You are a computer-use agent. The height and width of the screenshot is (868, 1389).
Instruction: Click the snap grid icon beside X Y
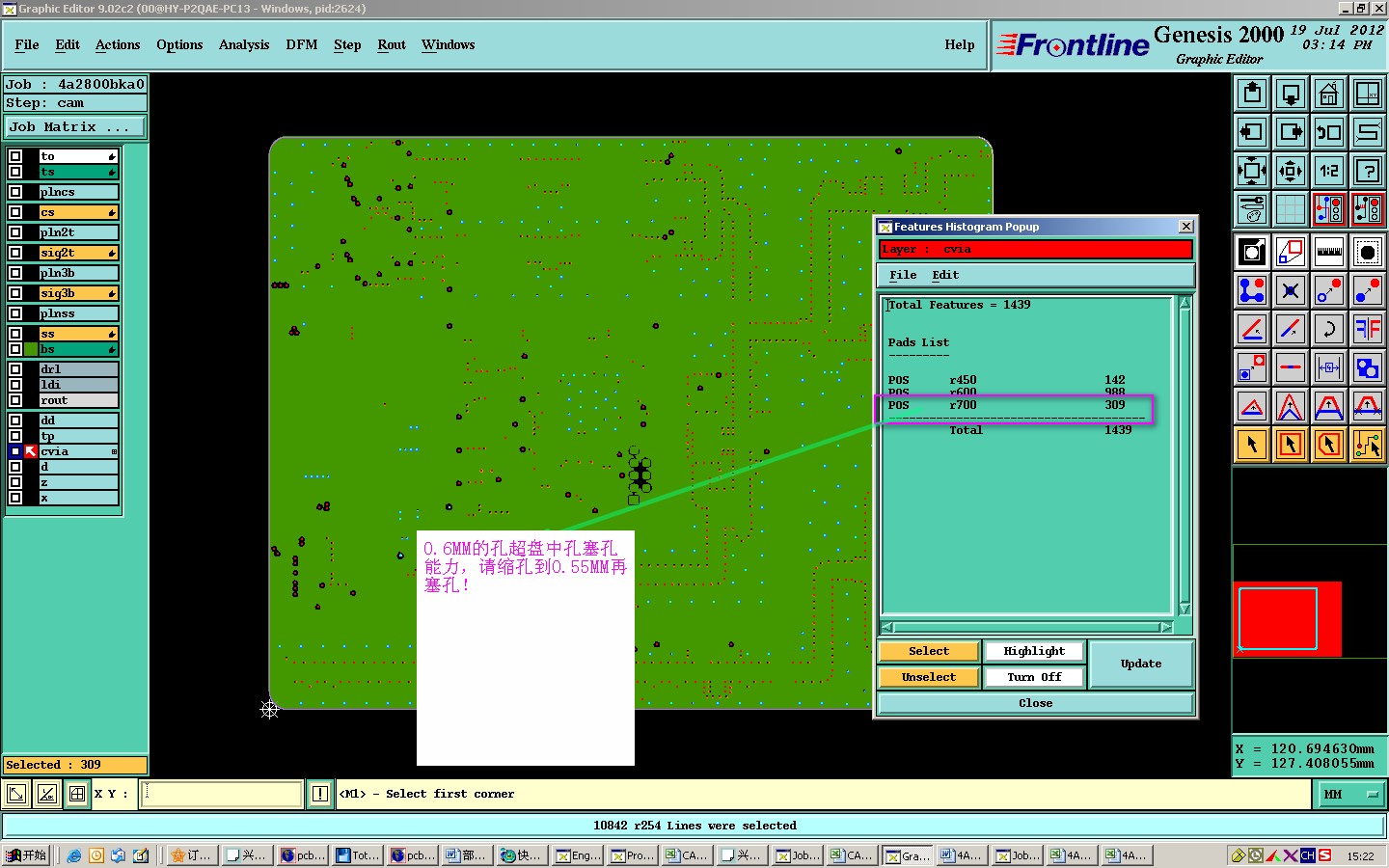77,794
